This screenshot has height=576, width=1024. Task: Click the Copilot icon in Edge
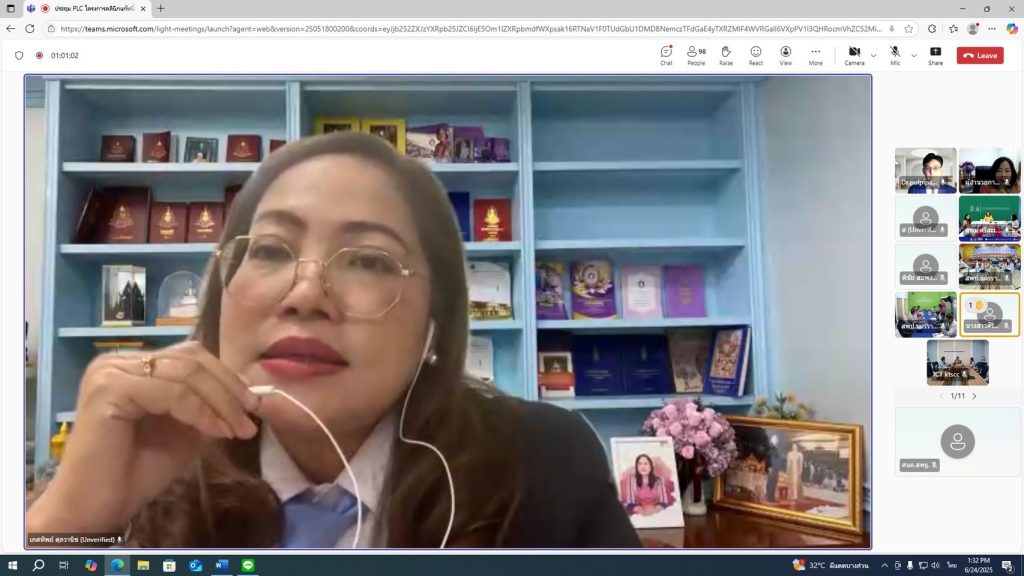click(x=1012, y=29)
